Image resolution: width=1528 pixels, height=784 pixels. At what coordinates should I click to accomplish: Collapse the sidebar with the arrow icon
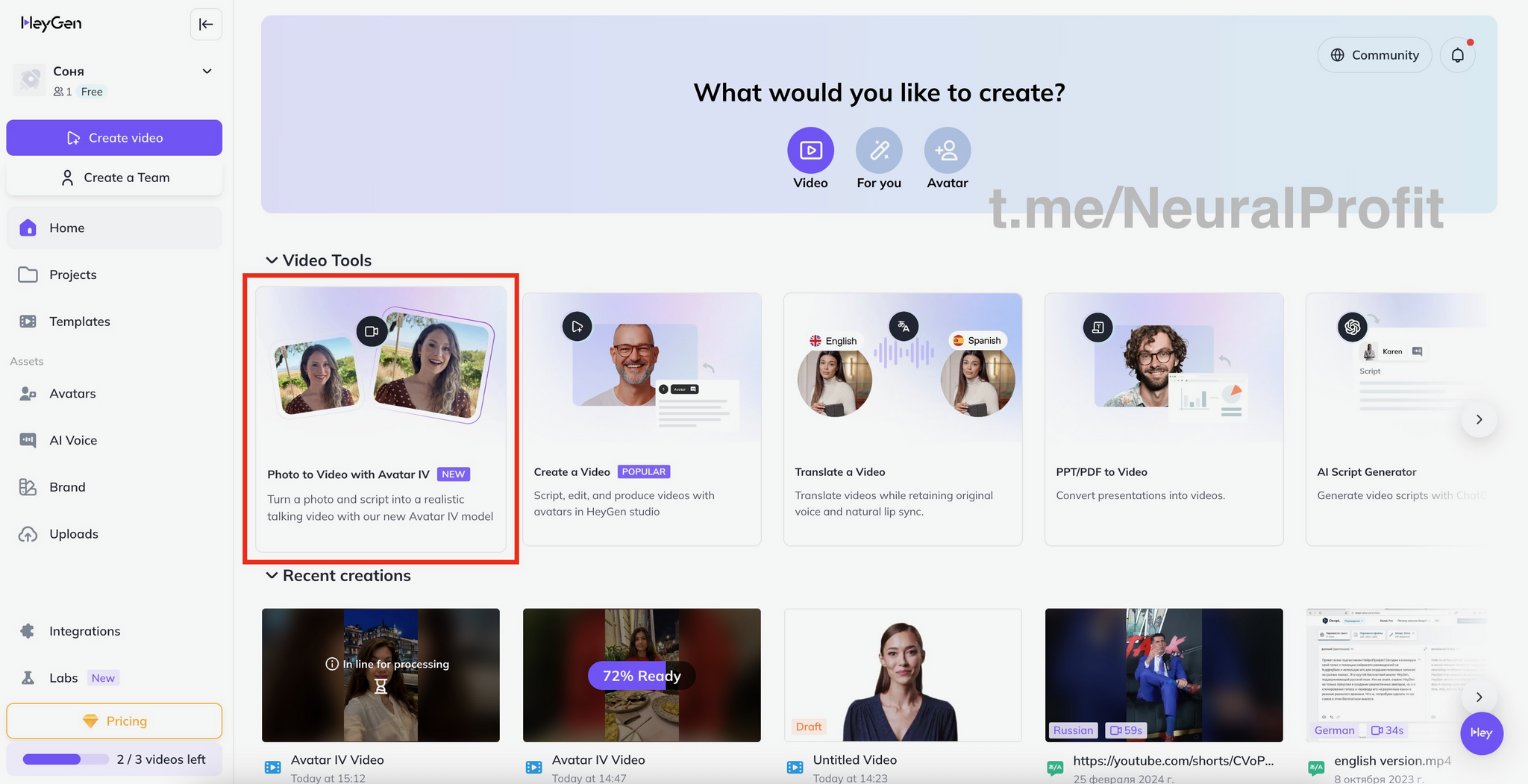(206, 24)
